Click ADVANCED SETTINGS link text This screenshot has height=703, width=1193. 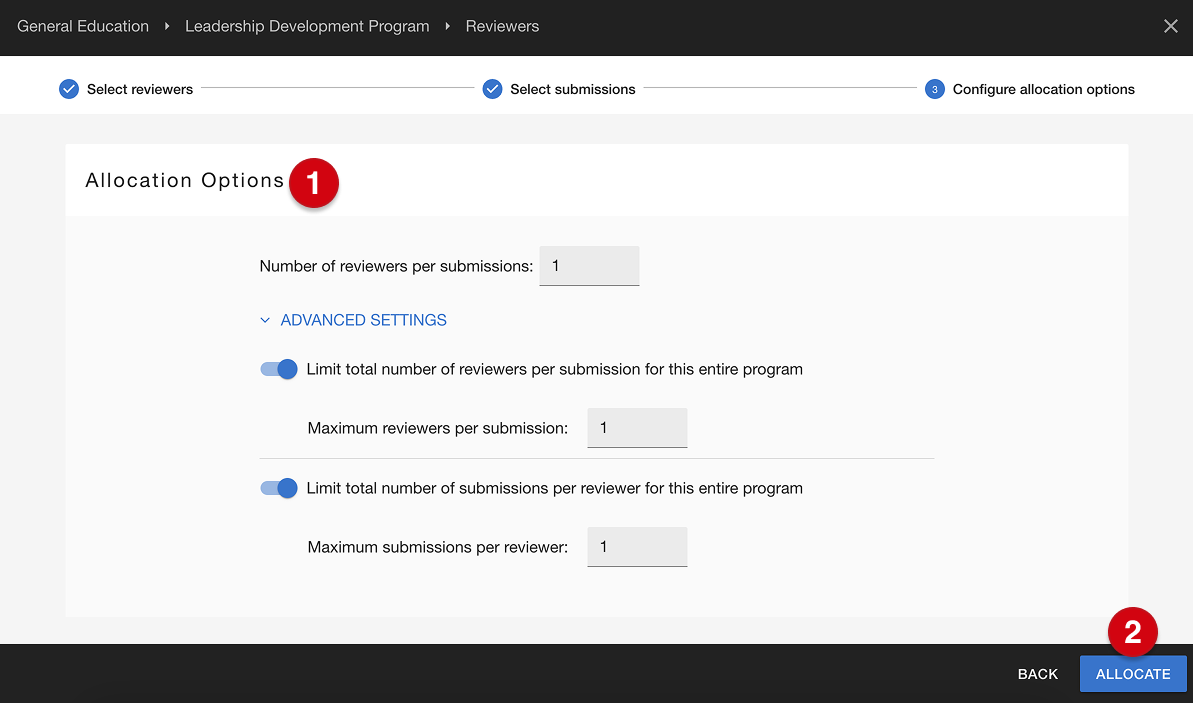(364, 320)
